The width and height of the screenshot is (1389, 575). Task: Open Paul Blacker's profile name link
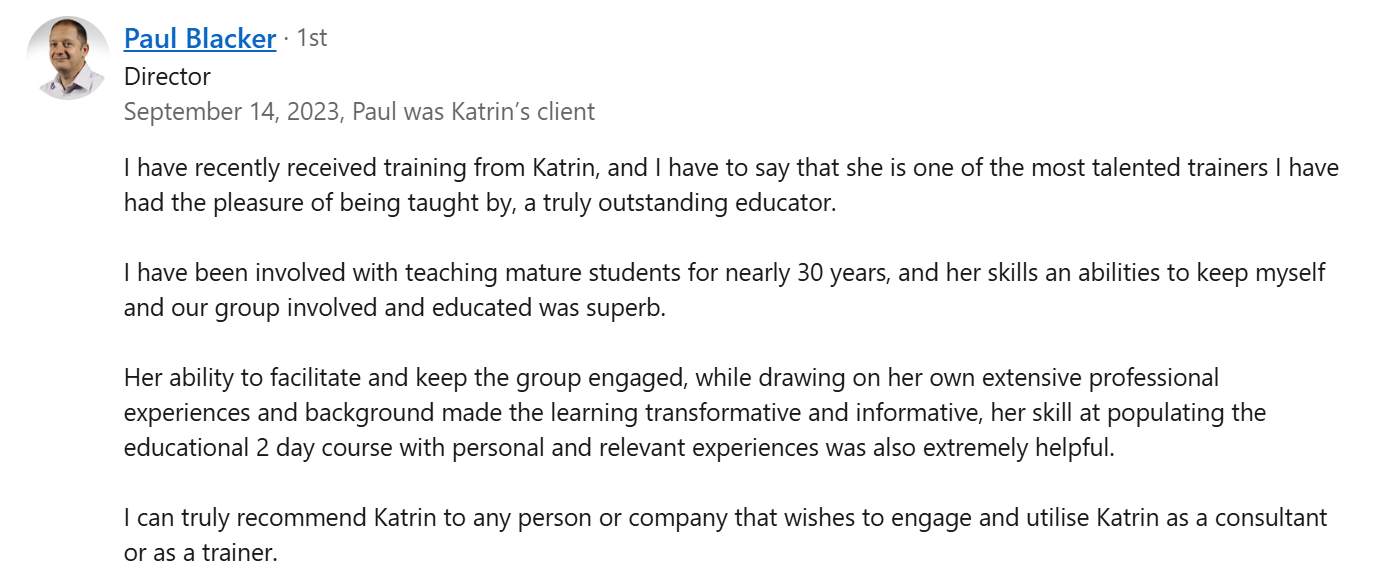click(x=199, y=39)
